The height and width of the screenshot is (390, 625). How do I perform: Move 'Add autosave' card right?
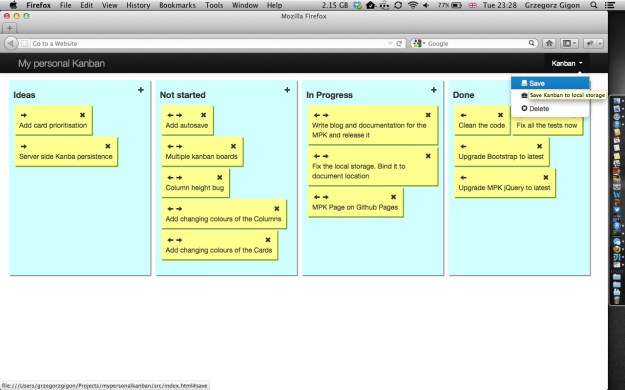click(179, 115)
